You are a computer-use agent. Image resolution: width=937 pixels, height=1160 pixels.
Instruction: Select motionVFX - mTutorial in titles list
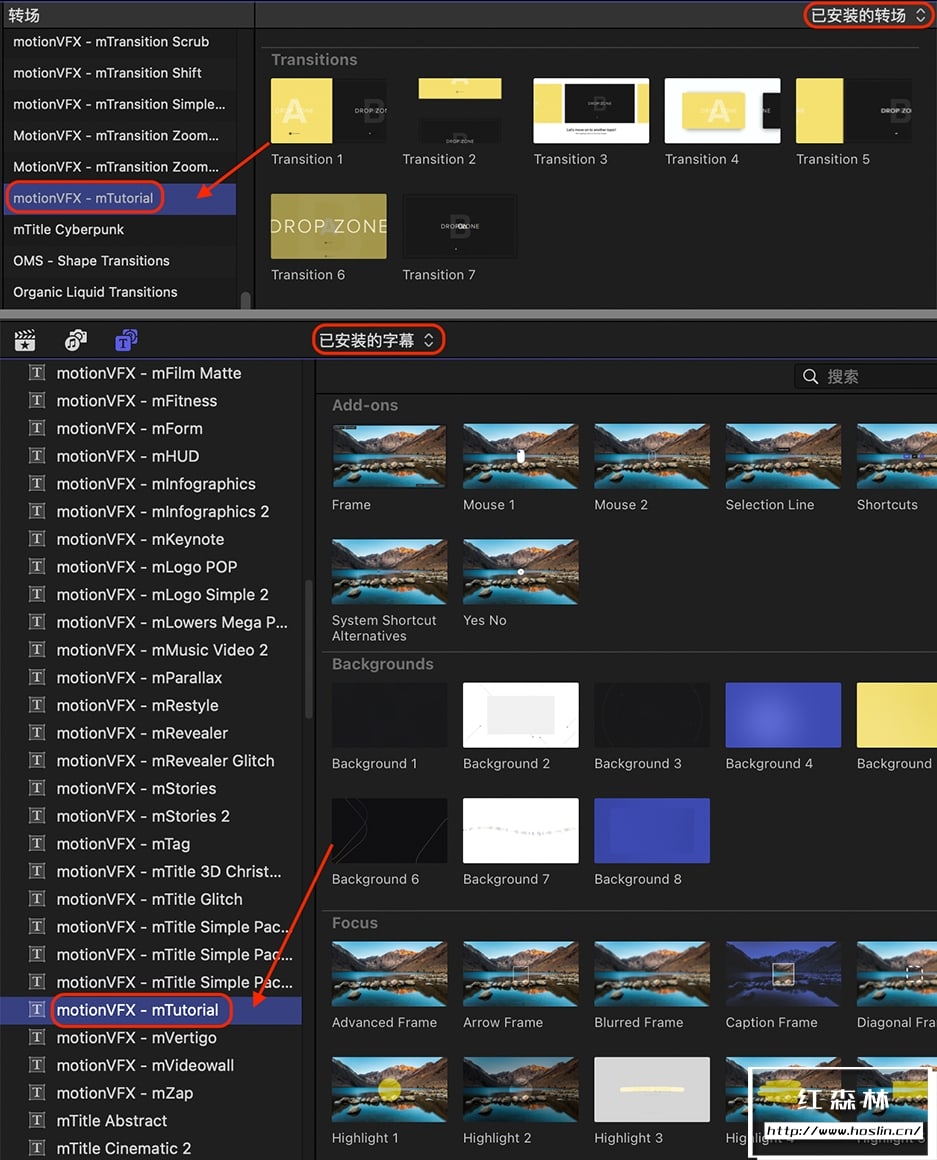click(x=151, y=1010)
